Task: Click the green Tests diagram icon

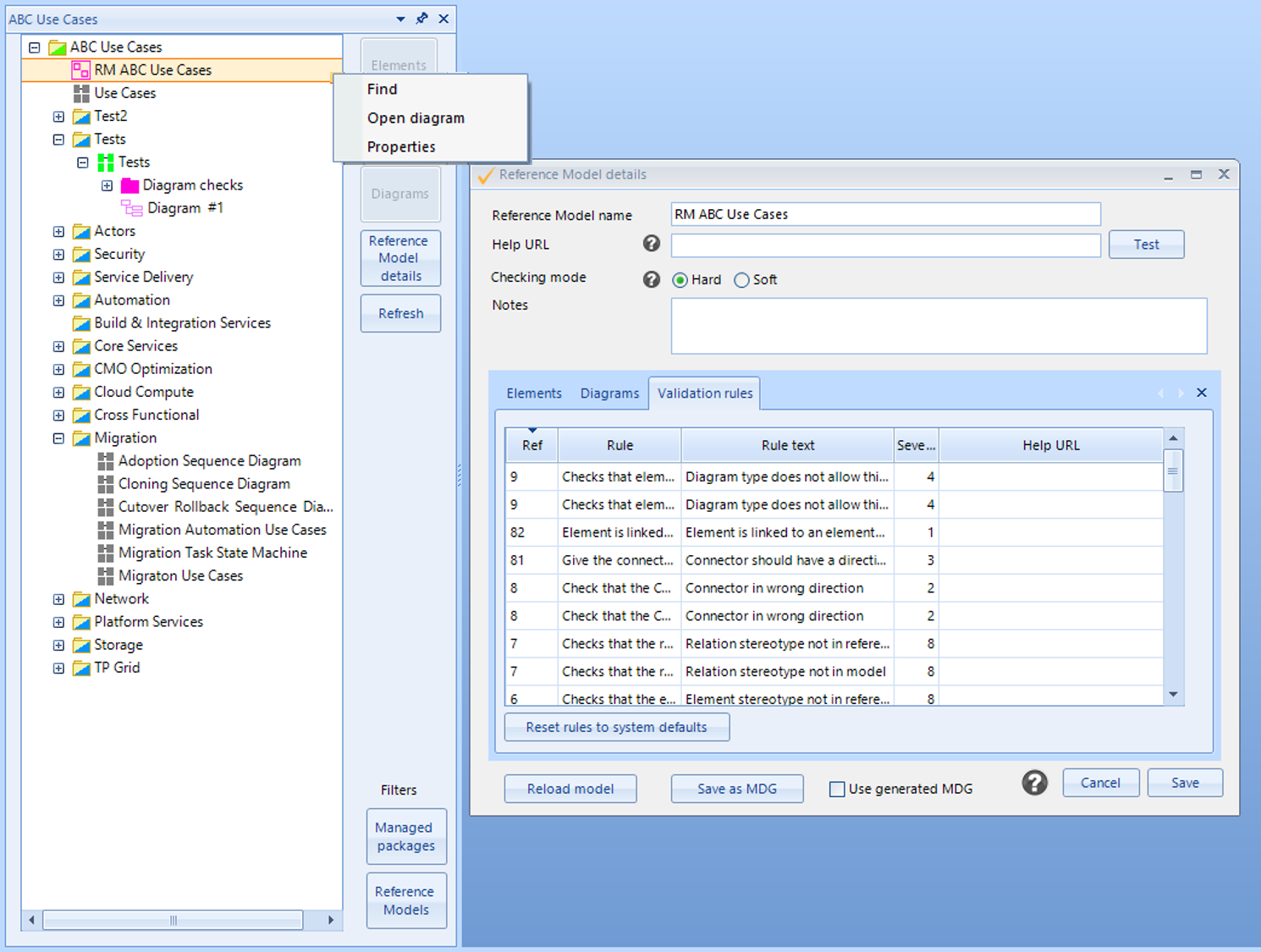Action: (x=106, y=162)
